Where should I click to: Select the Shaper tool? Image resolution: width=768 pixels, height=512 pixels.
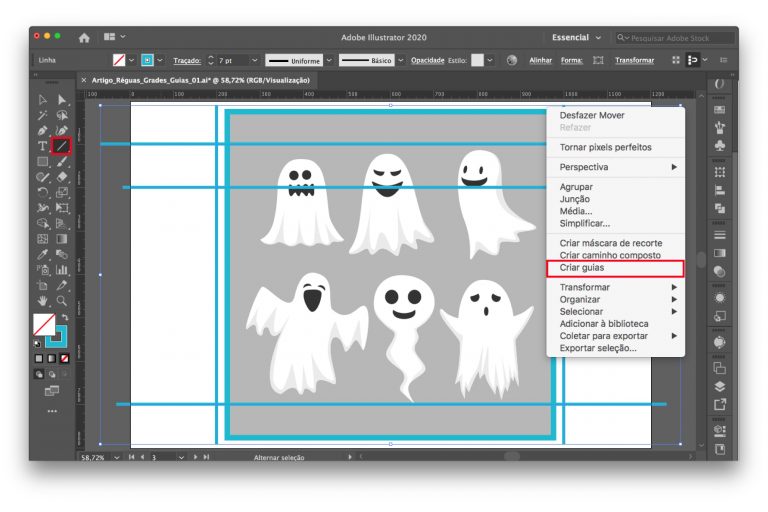pos(43,177)
